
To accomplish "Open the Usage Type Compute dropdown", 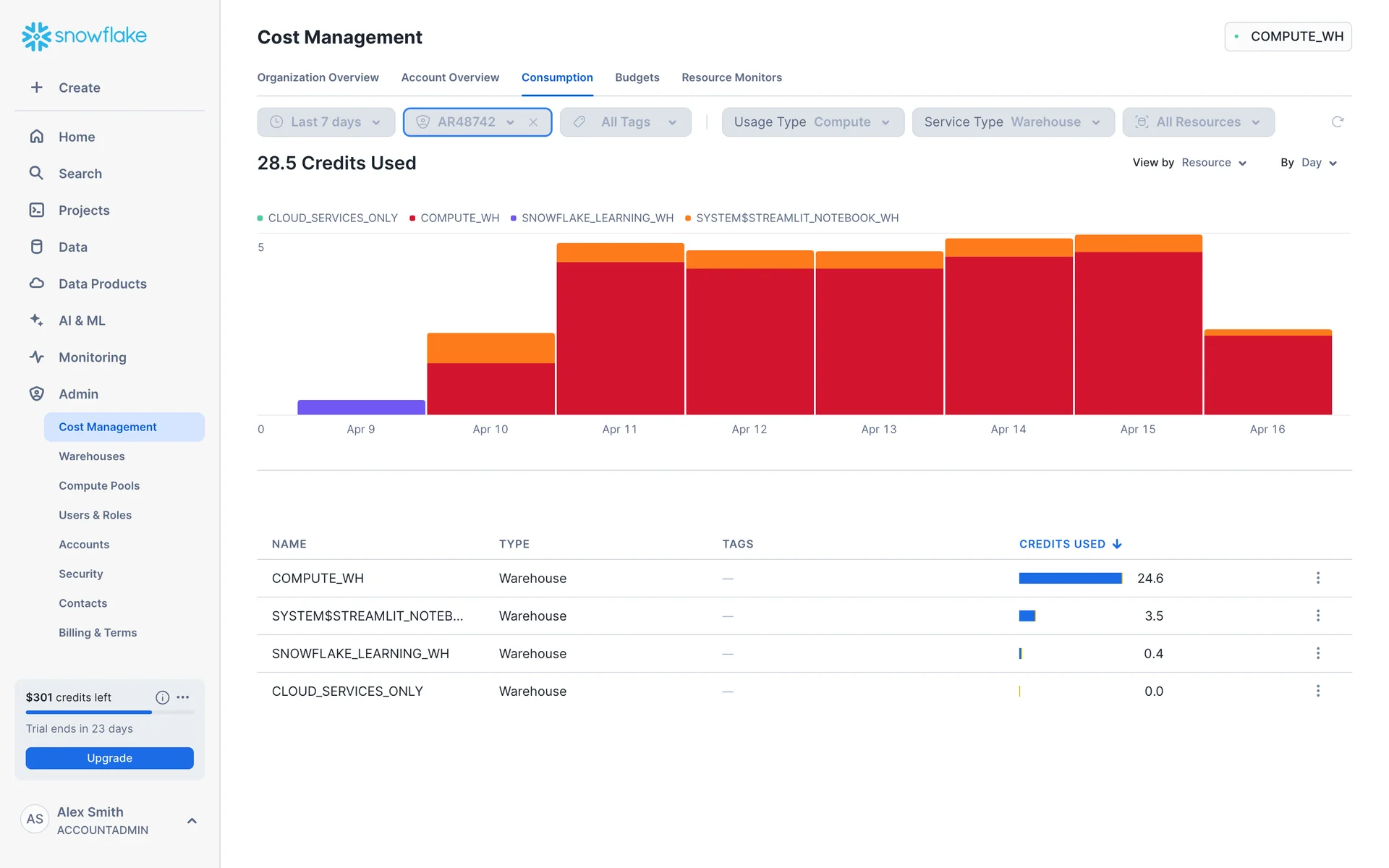I will click(812, 122).
